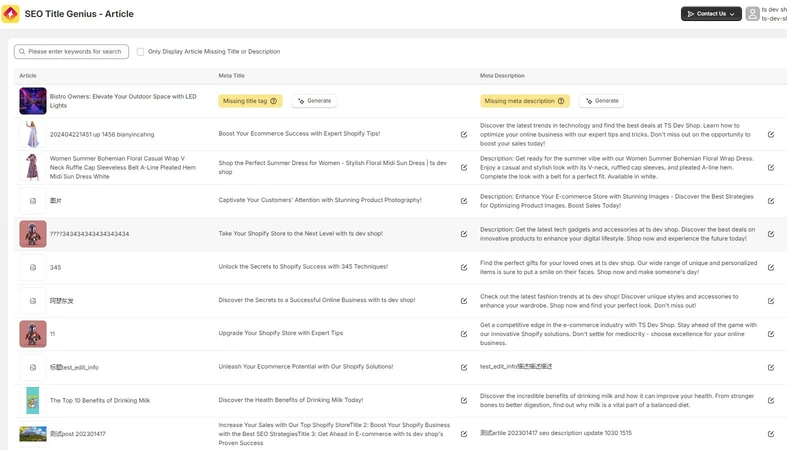Click thumbnail of article ????343434343434343434
Image resolution: width=800 pixels, height=450 pixels.
pos(33,234)
